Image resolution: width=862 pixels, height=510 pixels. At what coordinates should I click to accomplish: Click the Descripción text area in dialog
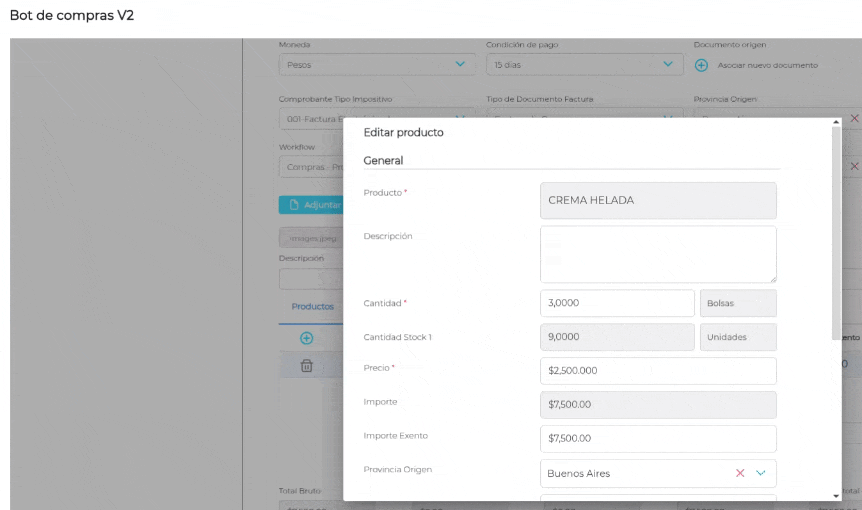tap(657, 254)
